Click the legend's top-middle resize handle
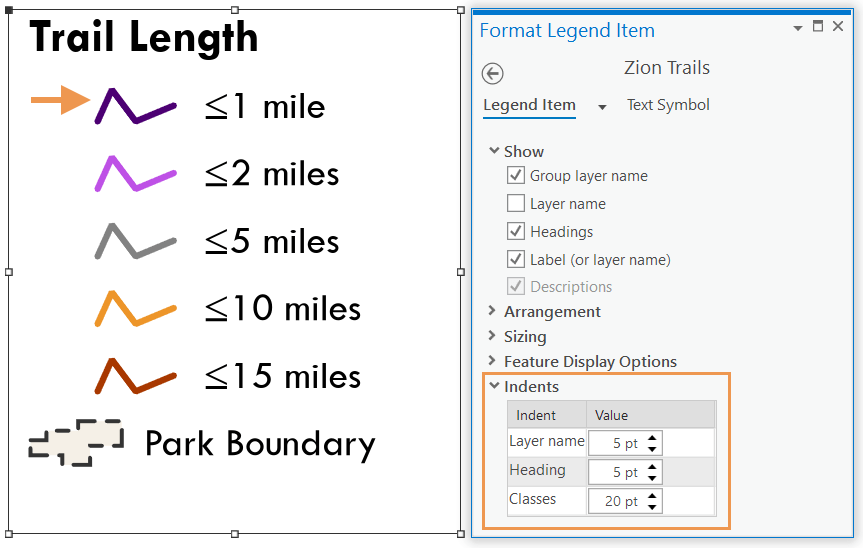863x548 pixels. click(x=235, y=10)
